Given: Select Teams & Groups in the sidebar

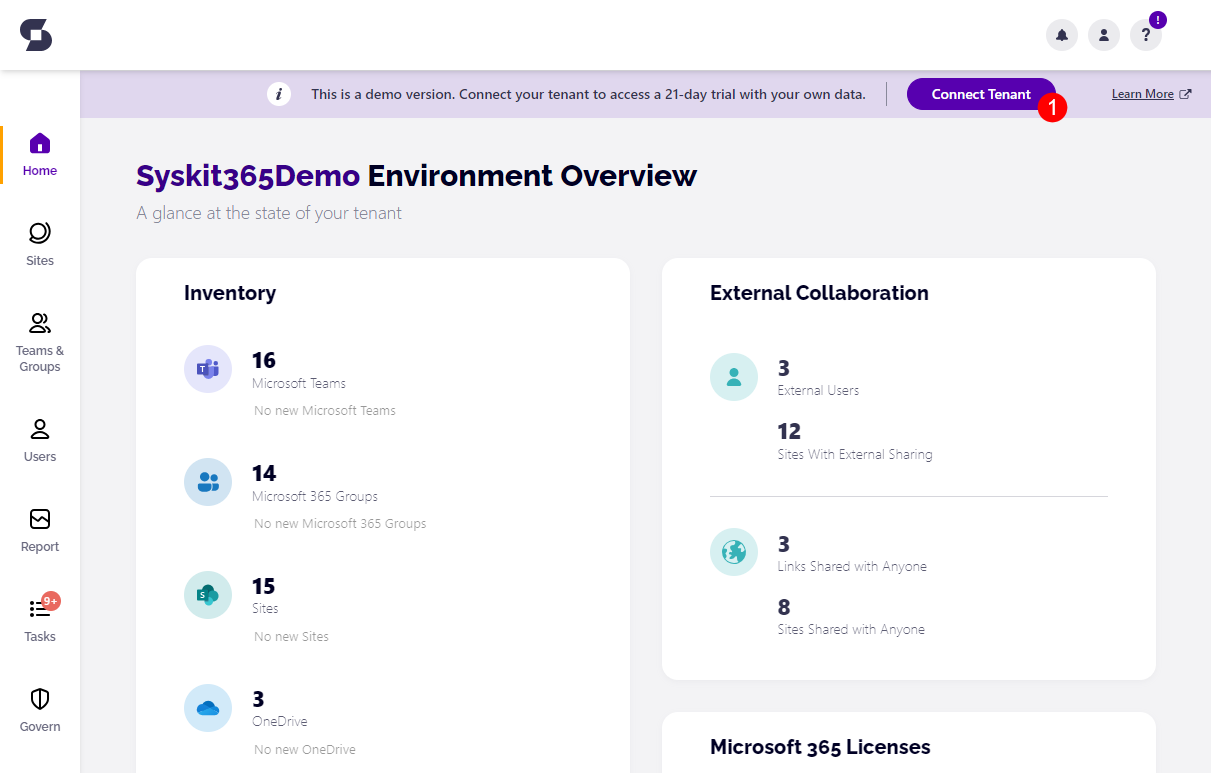Looking at the screenshot, I should tap(39, 340).
